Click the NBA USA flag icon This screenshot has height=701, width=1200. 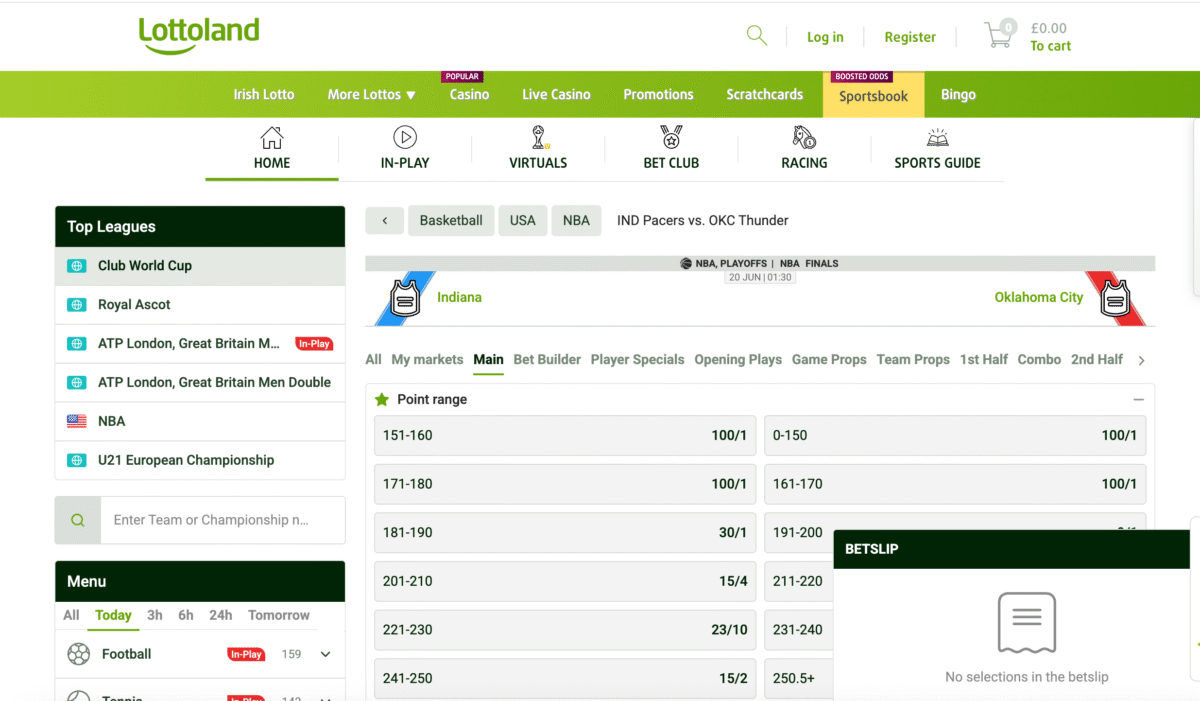pyautogui.click(x=76, y=422)
